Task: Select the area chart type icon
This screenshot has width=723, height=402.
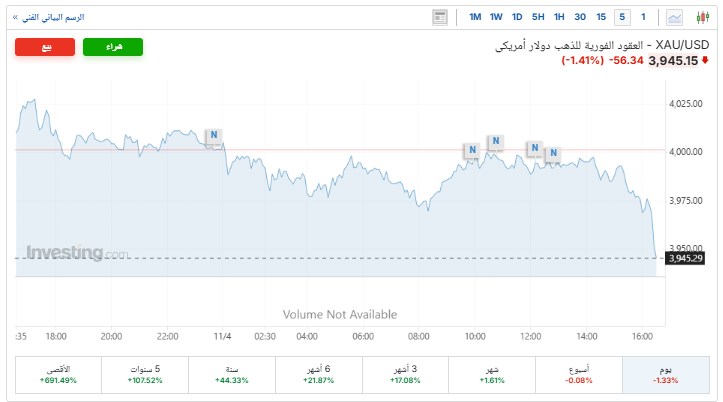Action: tap(675, 17)
